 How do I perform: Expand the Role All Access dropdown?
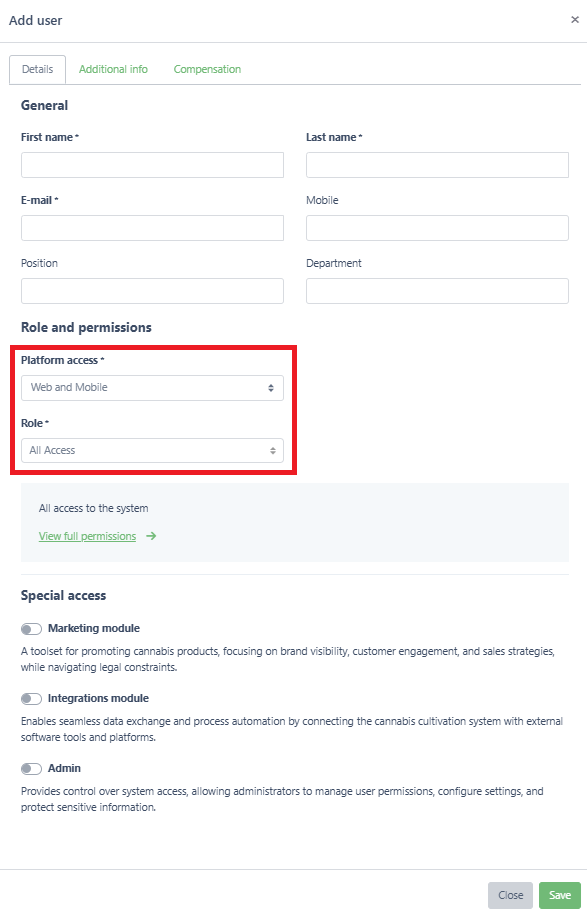click(152, 450)
